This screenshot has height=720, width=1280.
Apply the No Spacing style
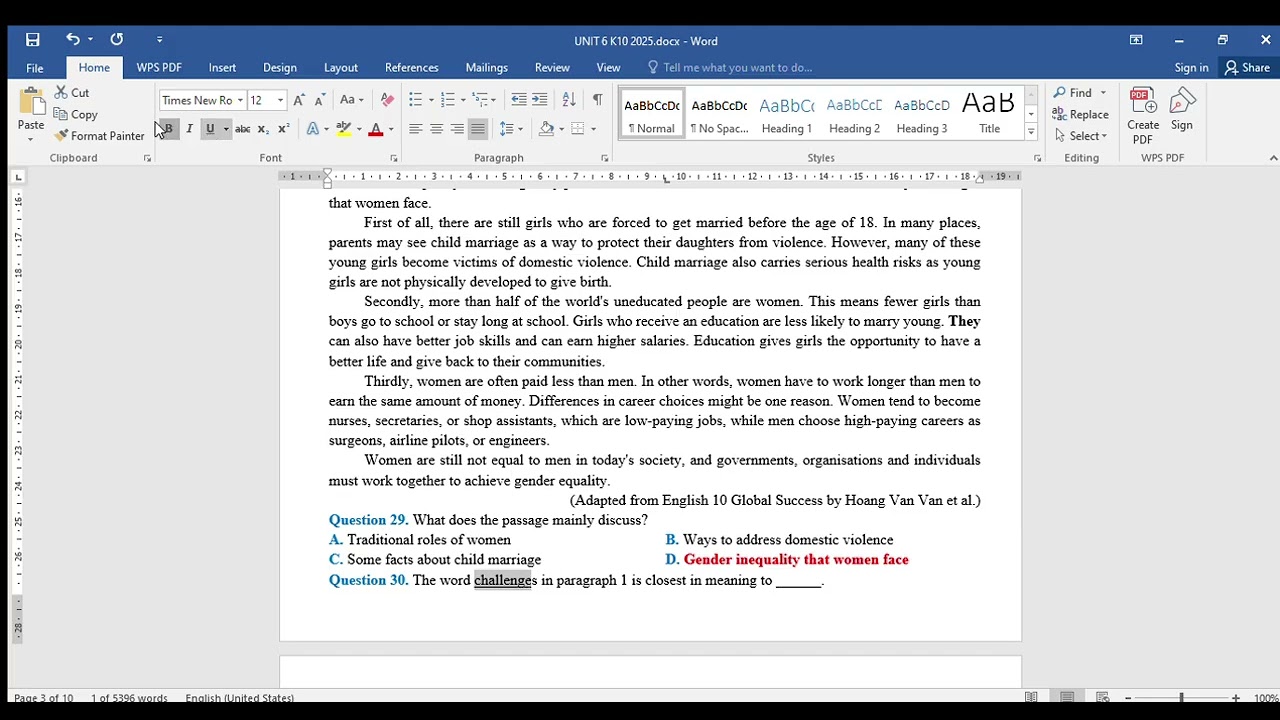coord(719,113)
